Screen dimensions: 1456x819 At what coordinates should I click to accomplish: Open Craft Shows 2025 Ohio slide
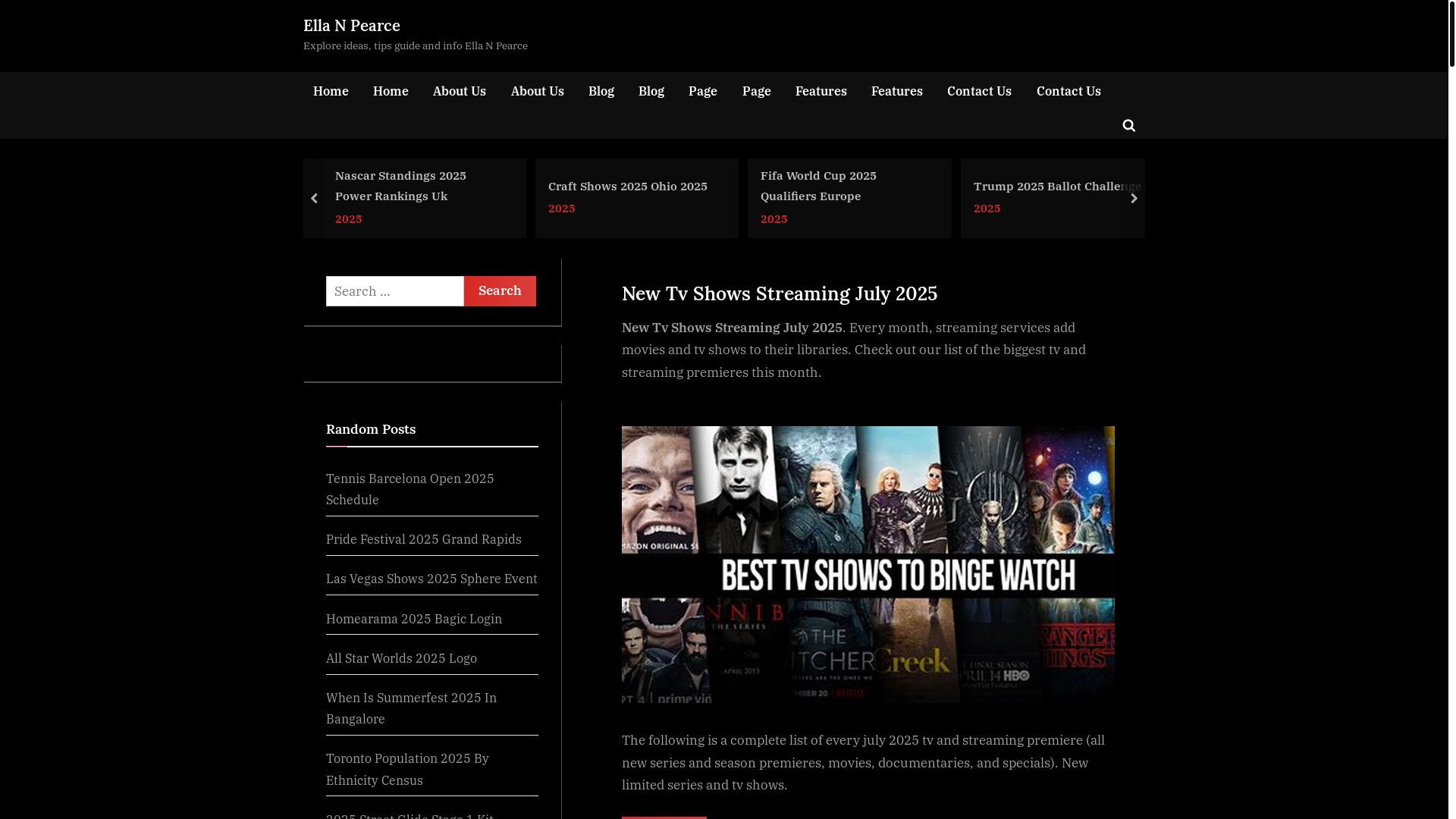pos(628,187)
